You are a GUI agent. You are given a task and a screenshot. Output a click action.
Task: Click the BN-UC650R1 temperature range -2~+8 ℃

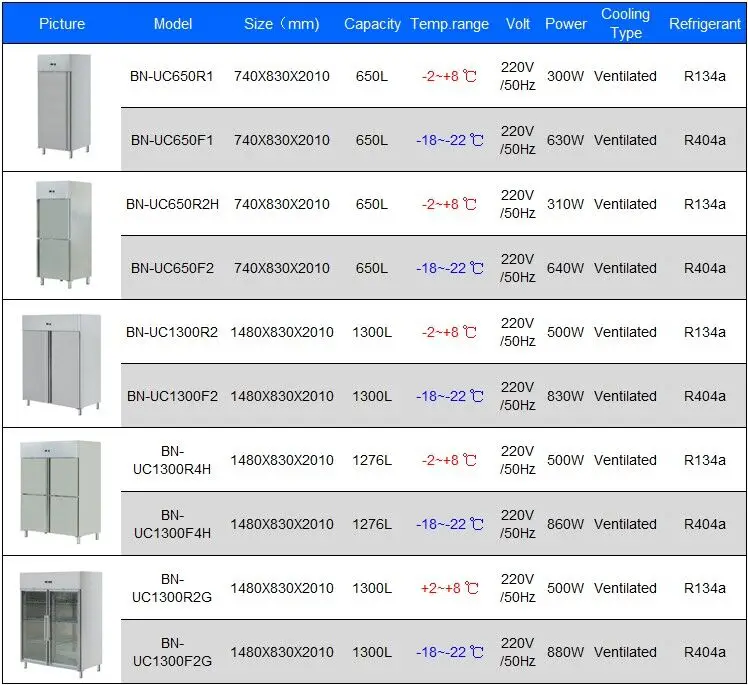click(x=449, y=76)
